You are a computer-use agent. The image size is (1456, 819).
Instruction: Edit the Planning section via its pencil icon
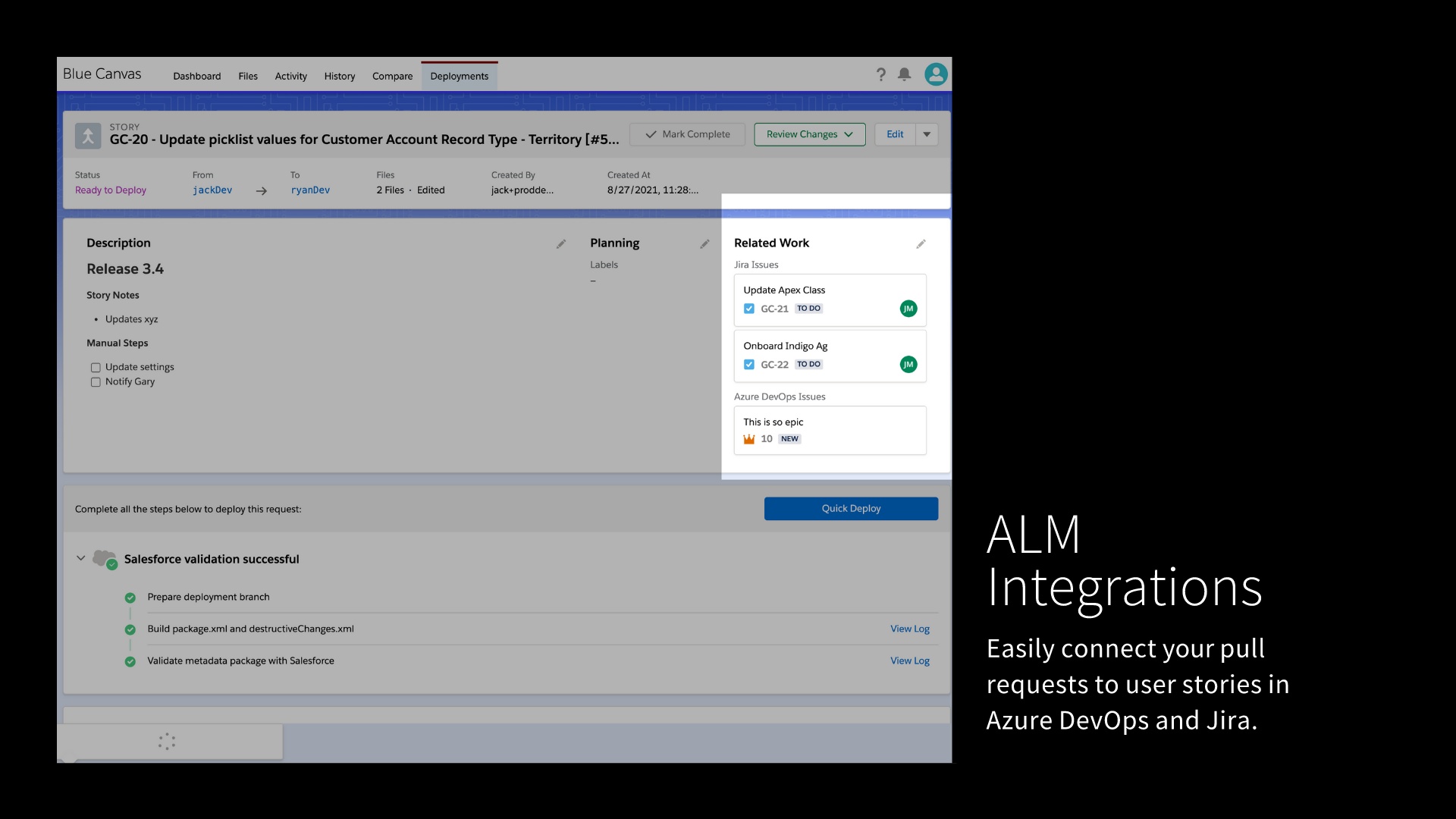(704, 243)
